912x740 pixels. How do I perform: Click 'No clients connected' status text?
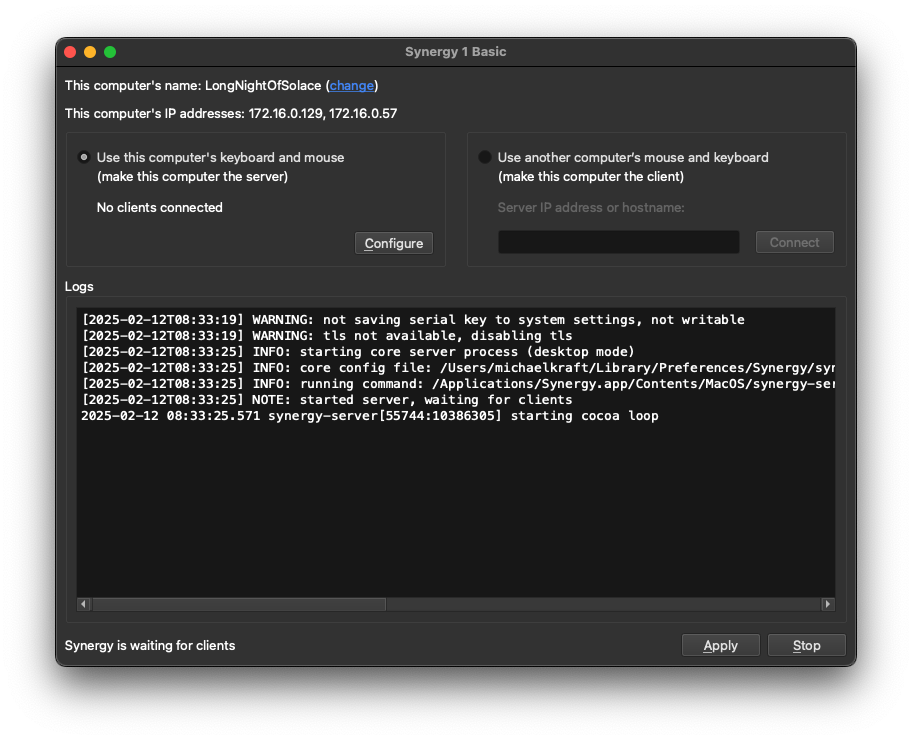click(x=159, y=208)
